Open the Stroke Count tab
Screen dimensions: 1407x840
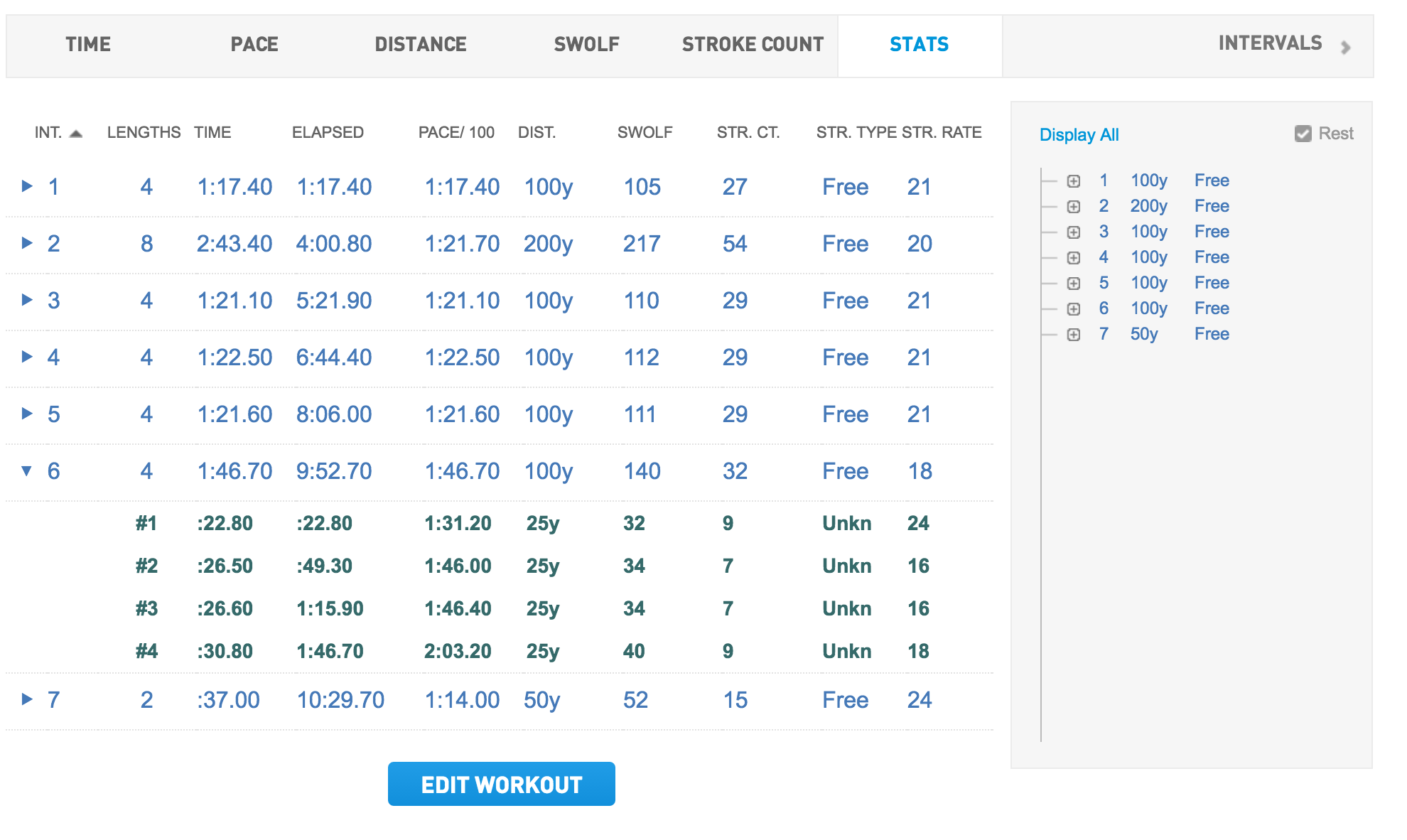tap(752, 45)
